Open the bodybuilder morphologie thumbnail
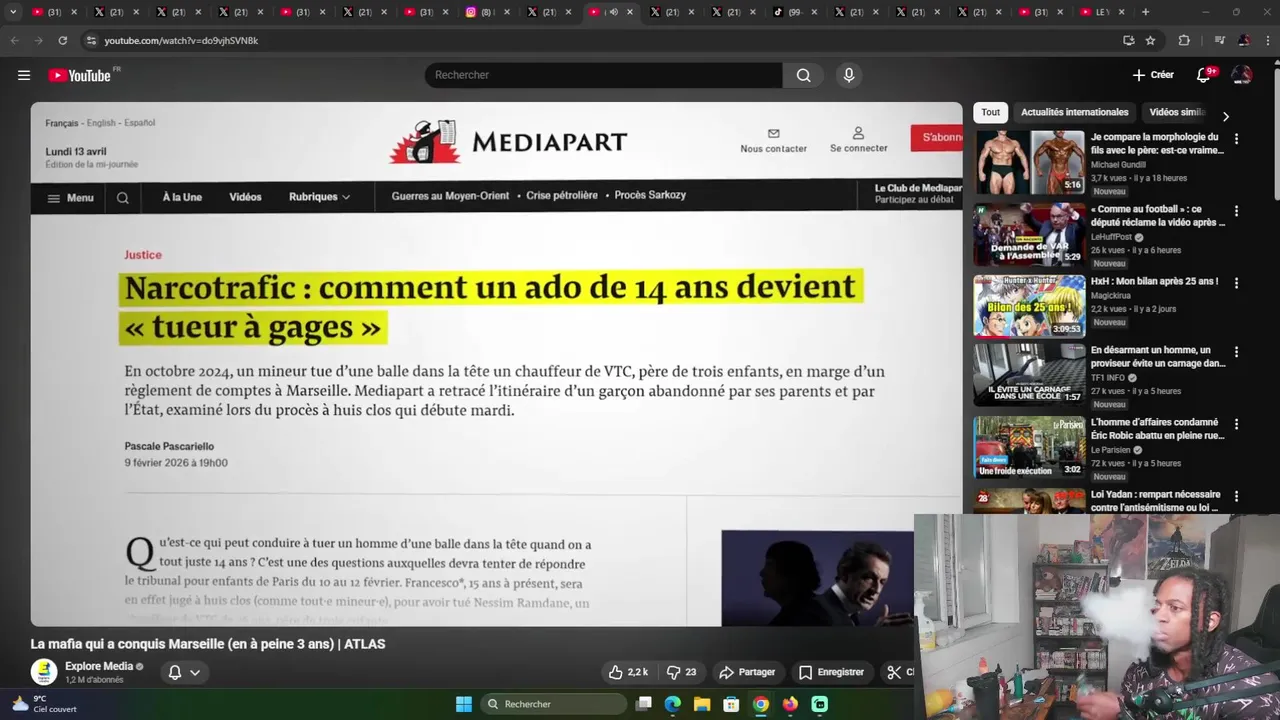 [x=1030, y=162]
